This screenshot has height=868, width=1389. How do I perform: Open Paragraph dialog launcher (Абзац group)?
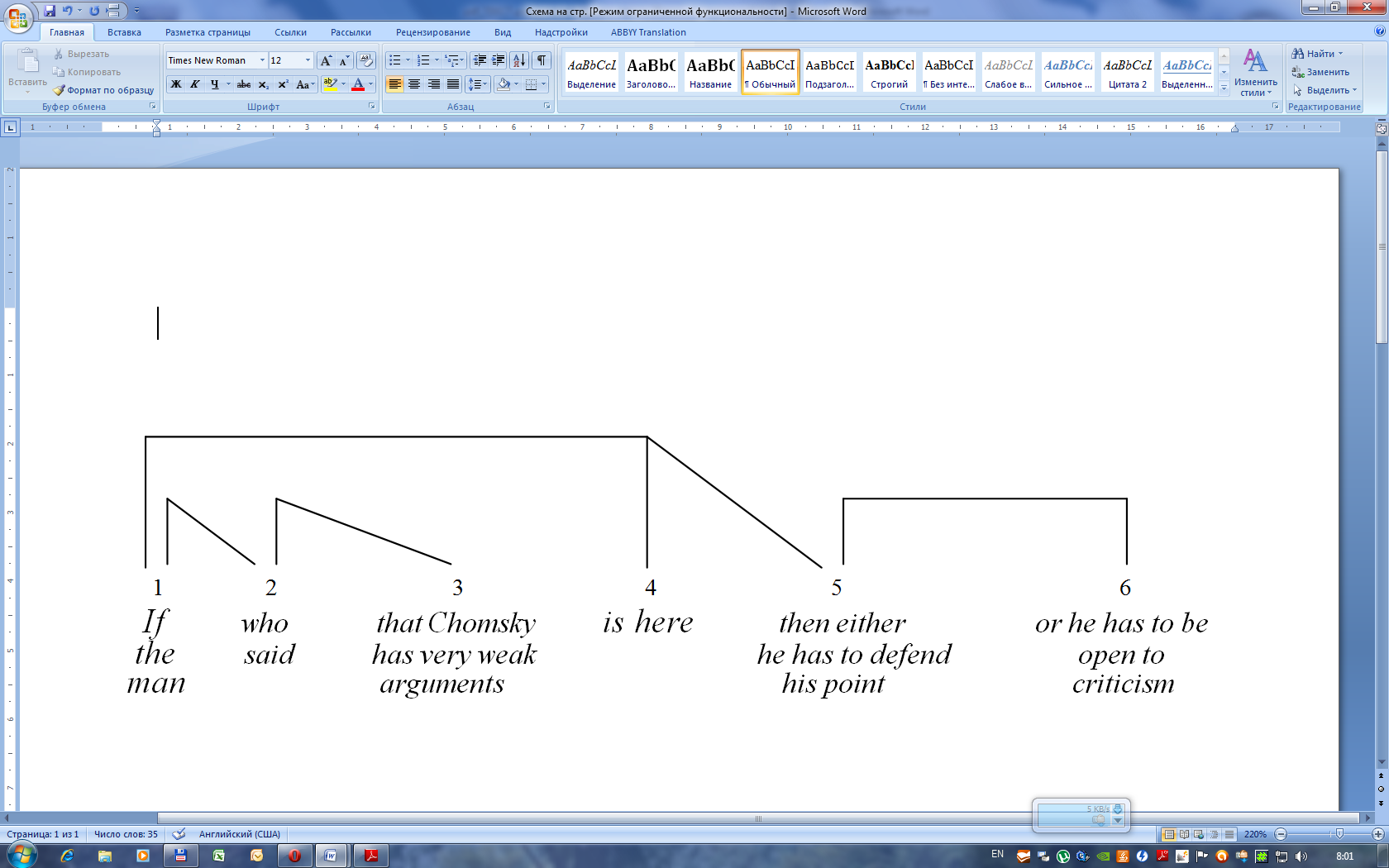(x=547, y=107)
